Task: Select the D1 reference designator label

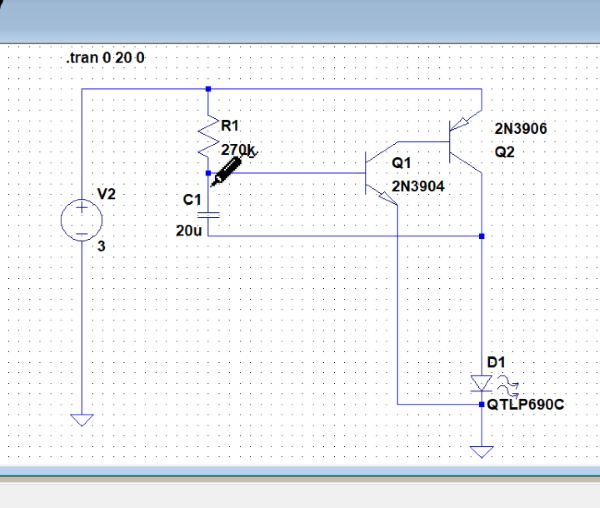Action: tap(496, 361)
